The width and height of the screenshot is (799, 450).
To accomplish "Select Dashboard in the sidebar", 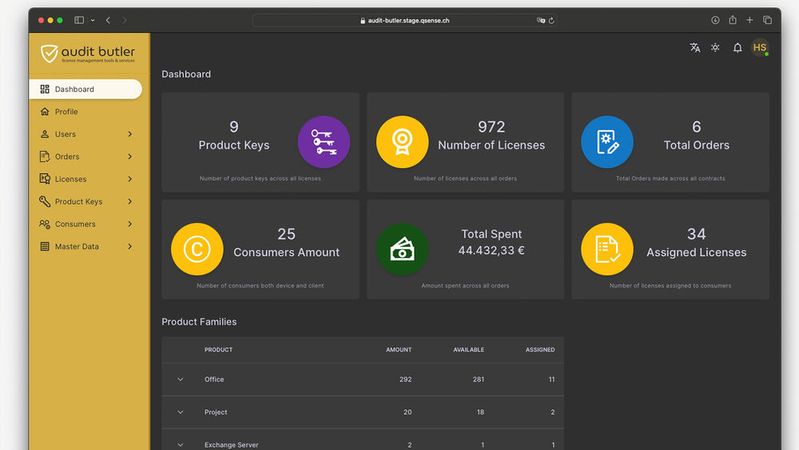I will [x=85, y=89].
